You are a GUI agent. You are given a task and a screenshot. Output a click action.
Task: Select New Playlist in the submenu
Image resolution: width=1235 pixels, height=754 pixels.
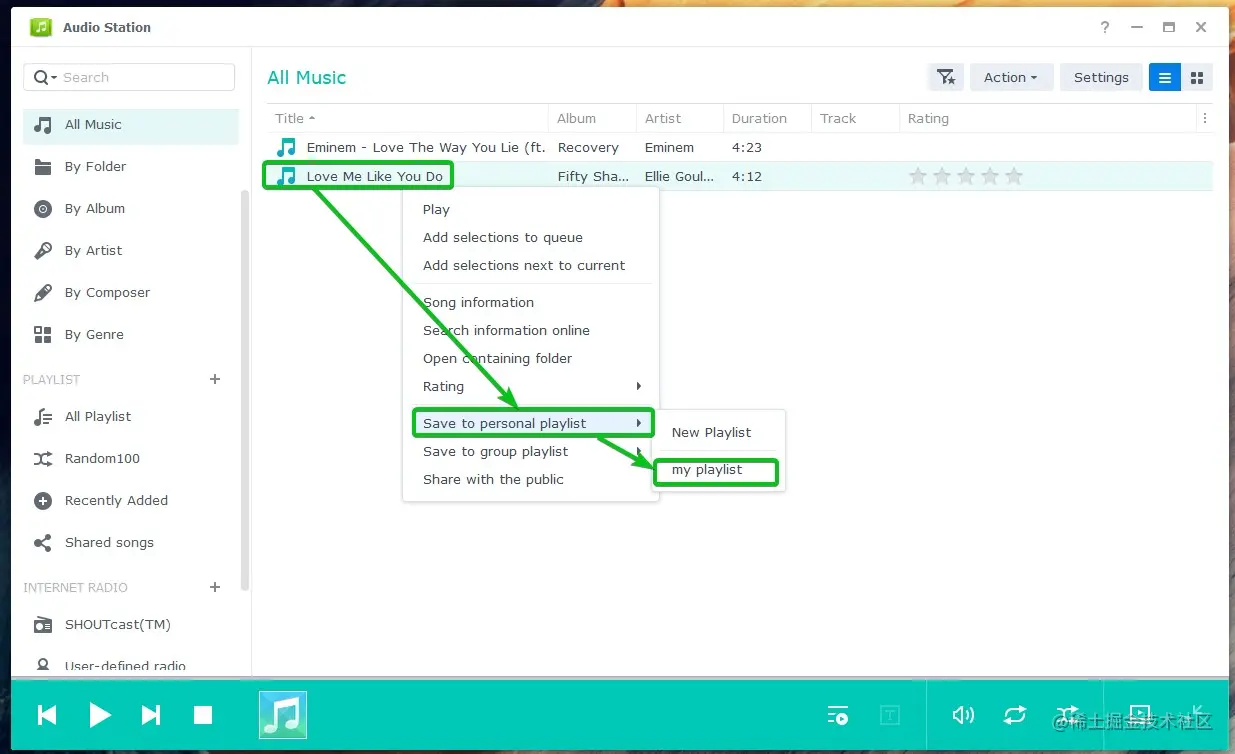coord(720,432)
